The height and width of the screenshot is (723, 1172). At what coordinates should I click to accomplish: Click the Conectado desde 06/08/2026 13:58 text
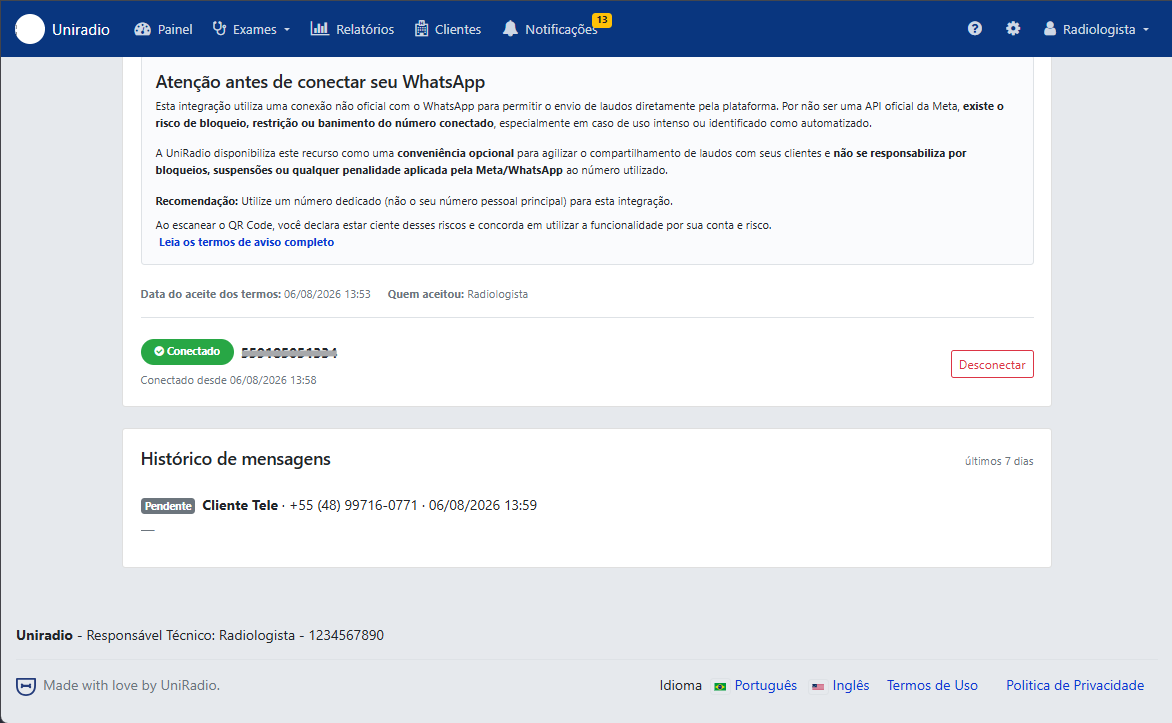click(229, 381)
